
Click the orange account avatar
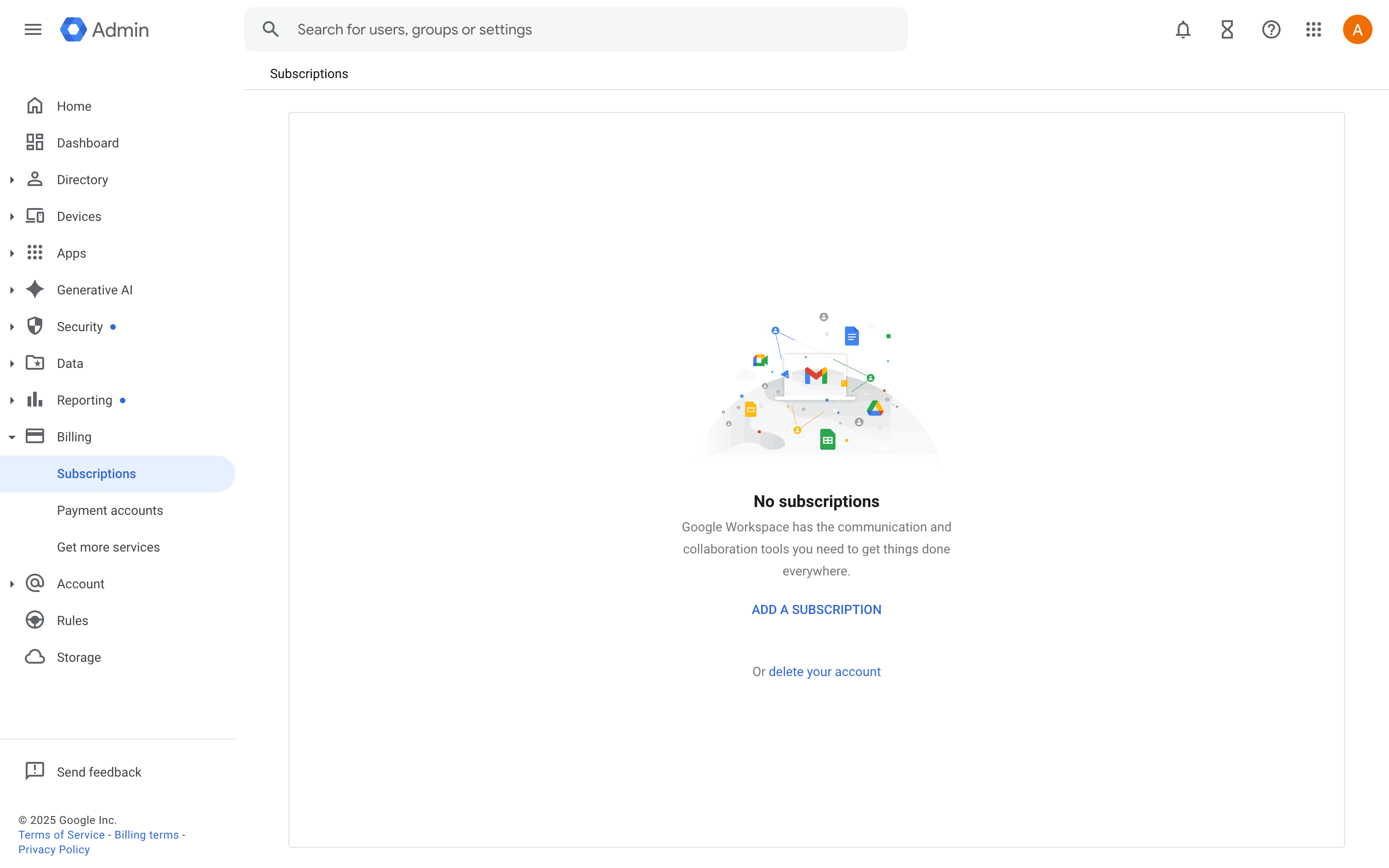coord(1357,29)
